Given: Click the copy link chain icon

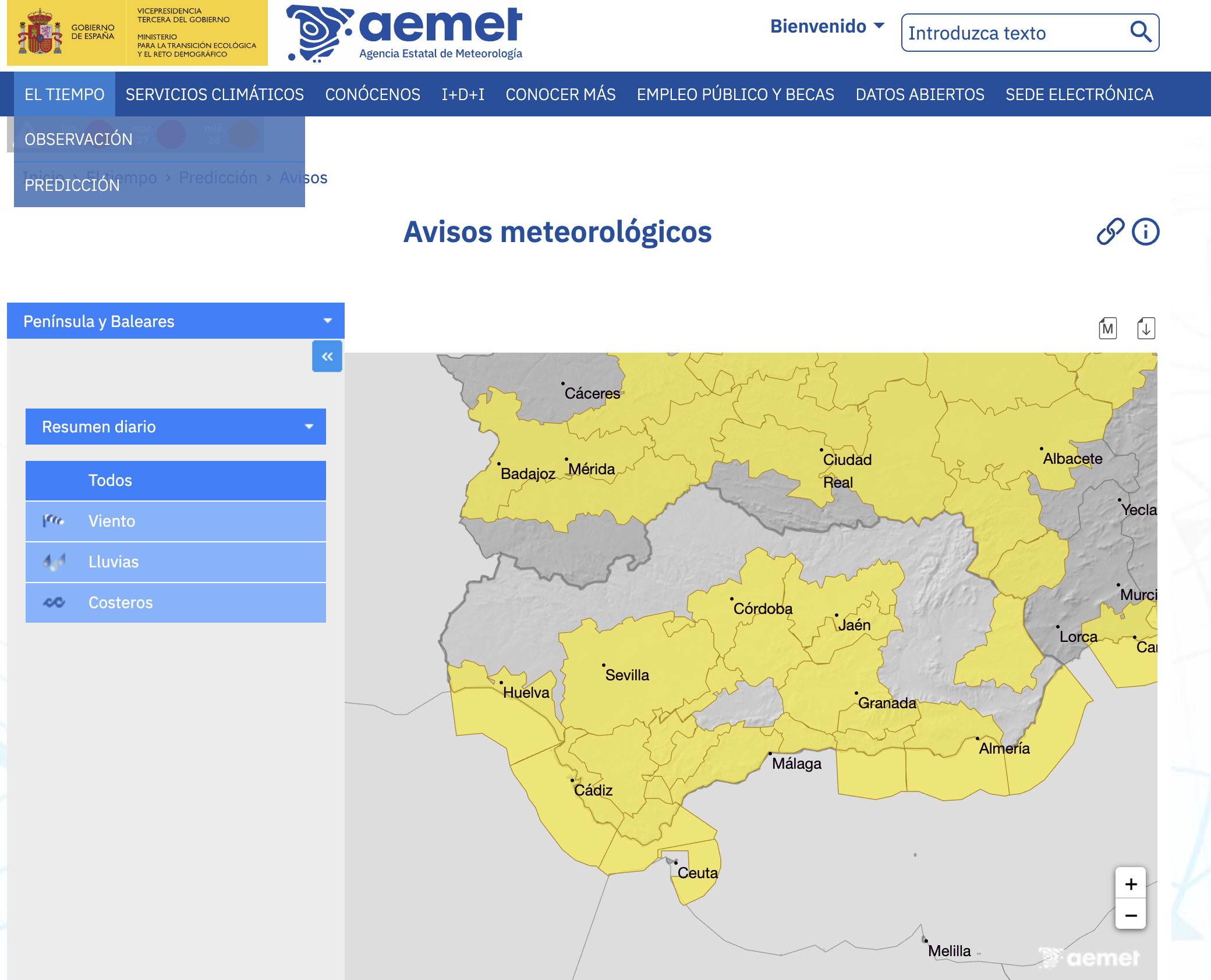Looking at the screenshot, I should [x=1110, y=232].
